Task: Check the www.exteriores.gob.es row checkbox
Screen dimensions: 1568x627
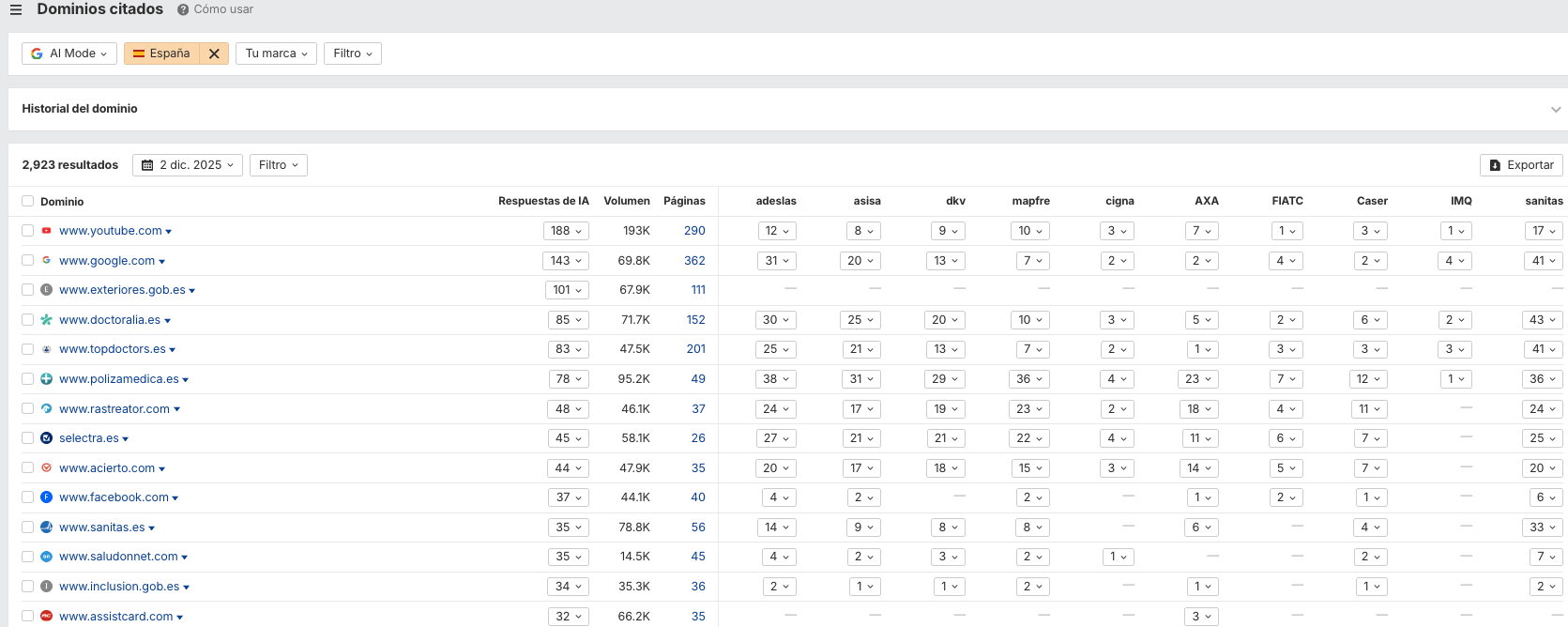Action: [x=27, y=290]
